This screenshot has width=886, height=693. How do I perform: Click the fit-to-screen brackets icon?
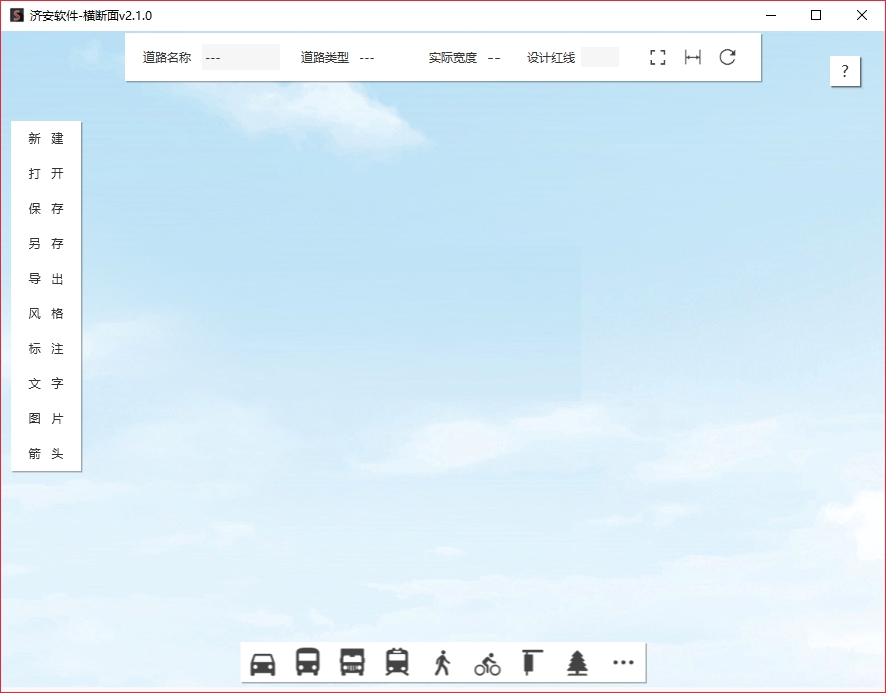[658, 57]
